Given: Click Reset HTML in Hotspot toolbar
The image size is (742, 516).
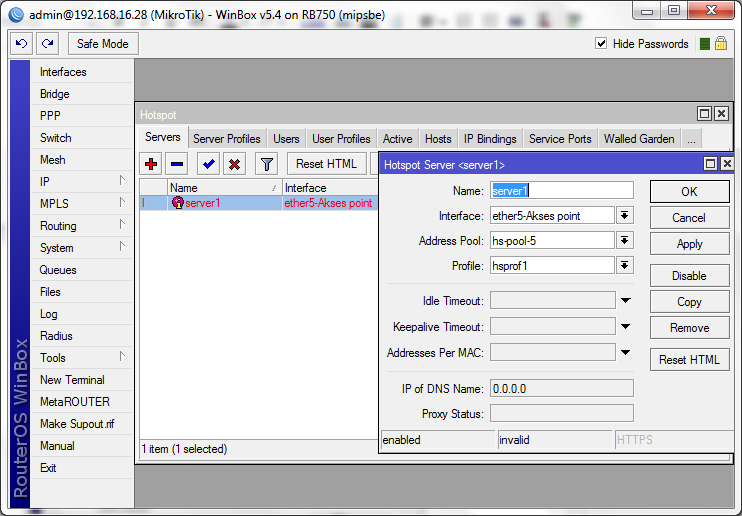Looking at the screenshot, I should tap(327, 164).
